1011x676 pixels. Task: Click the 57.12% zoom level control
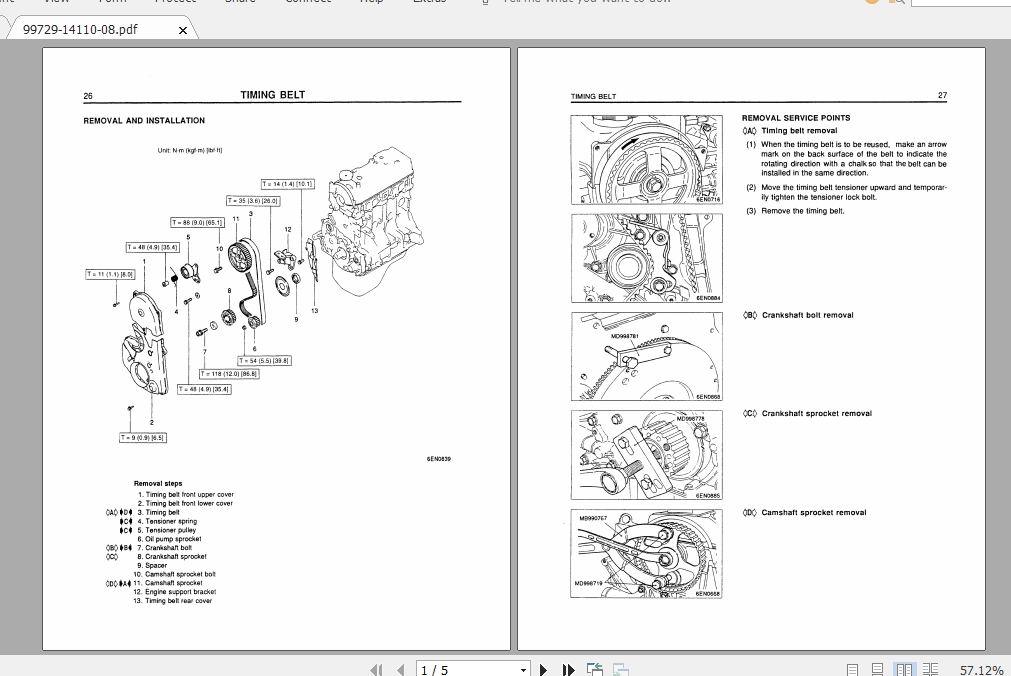tap(983, 669)
